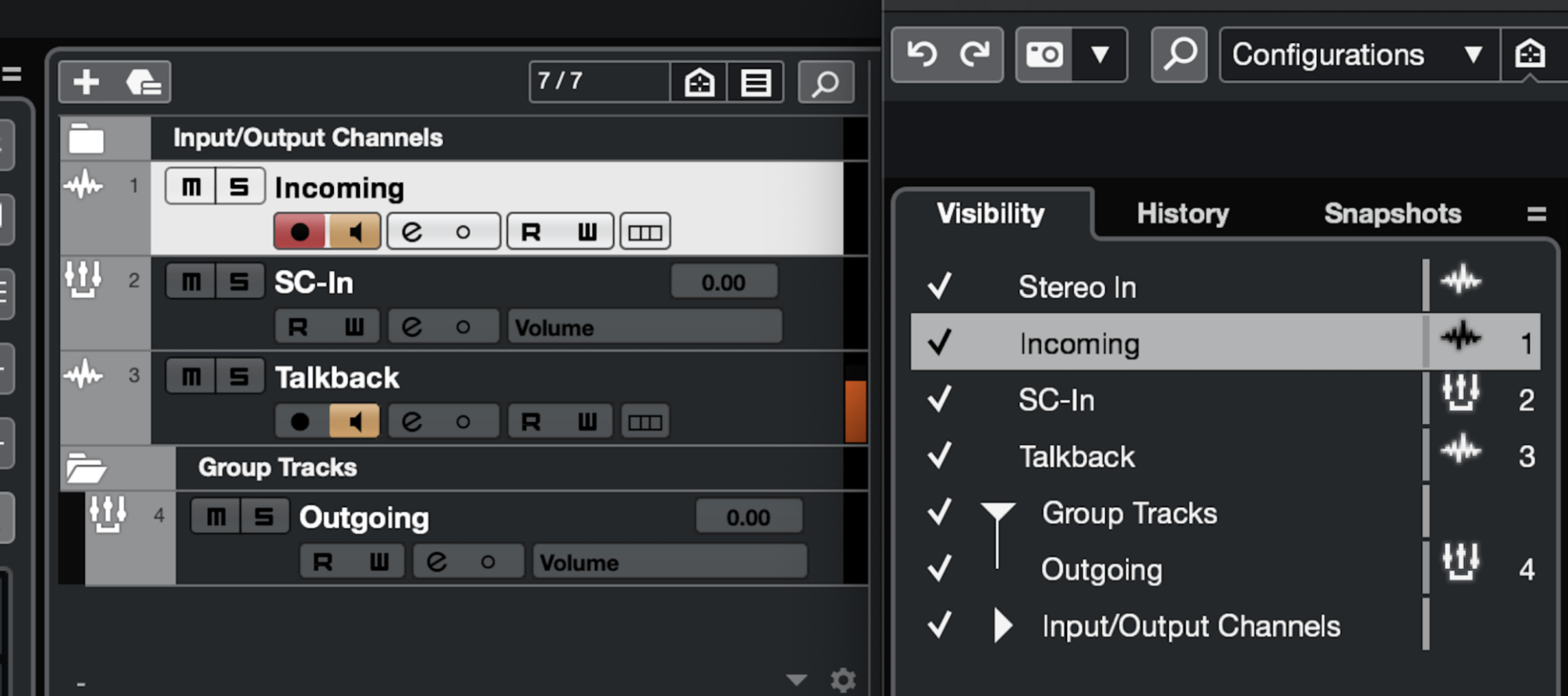
Task: Solo the SC-In track
Action: point(239,281)
